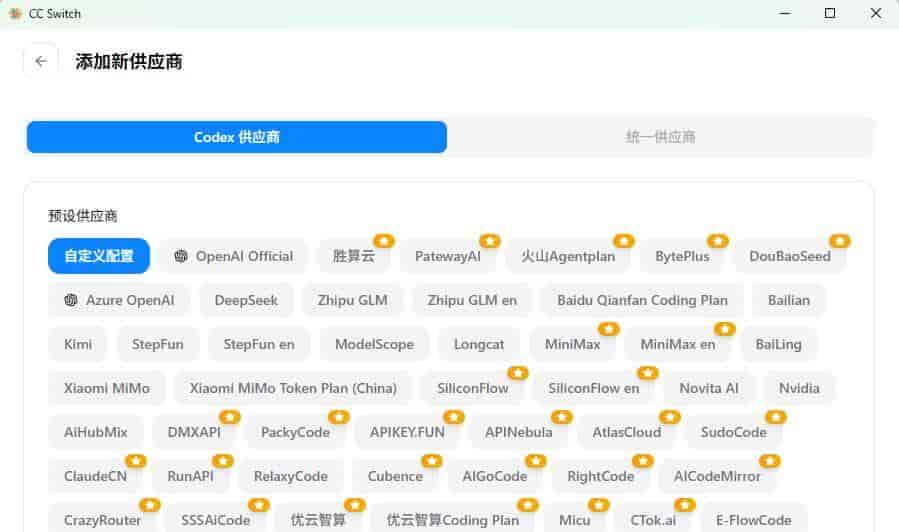
Task: Switch to 统一供应商 tab
Action: tap(660, 137)
